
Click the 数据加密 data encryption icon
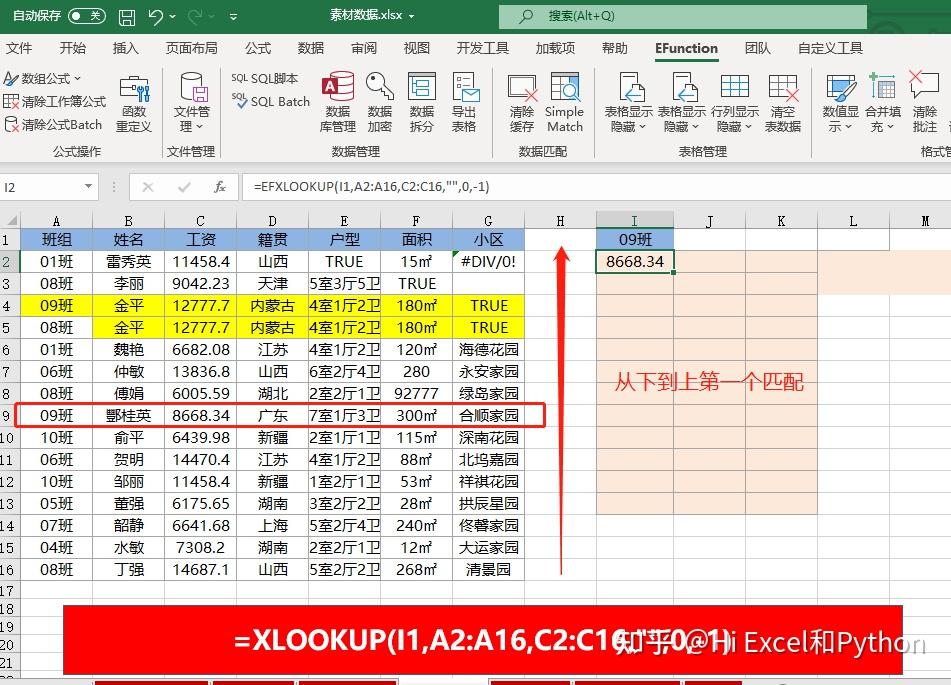[x=380, y=100]
